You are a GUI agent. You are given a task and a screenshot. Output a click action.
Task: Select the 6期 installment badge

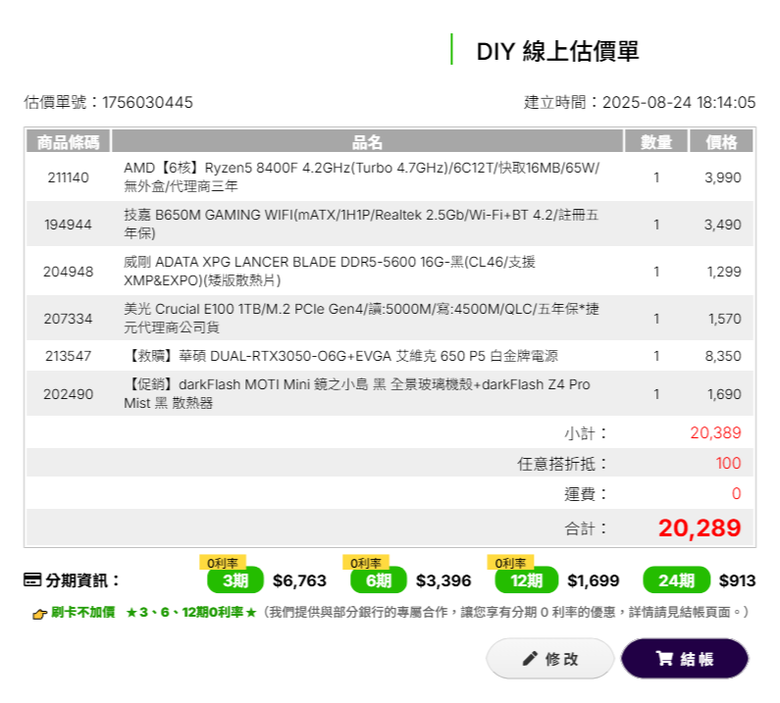point(379,580)
